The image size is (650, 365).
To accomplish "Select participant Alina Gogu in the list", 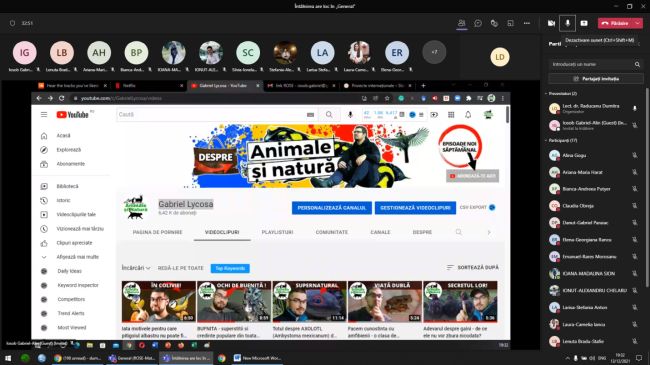I will [595, 156].
